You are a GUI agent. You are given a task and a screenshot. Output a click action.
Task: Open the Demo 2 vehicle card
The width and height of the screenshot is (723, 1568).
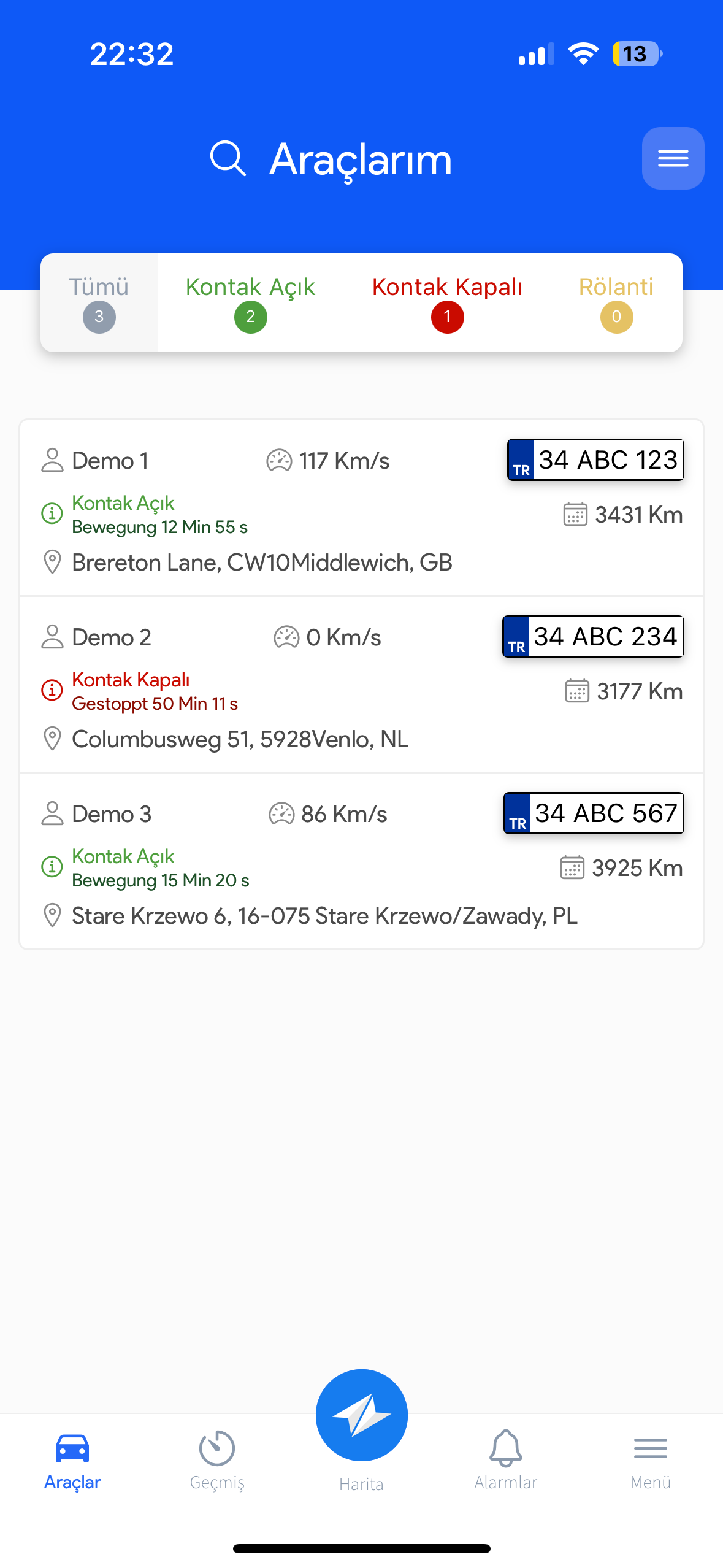pos(361,684)
